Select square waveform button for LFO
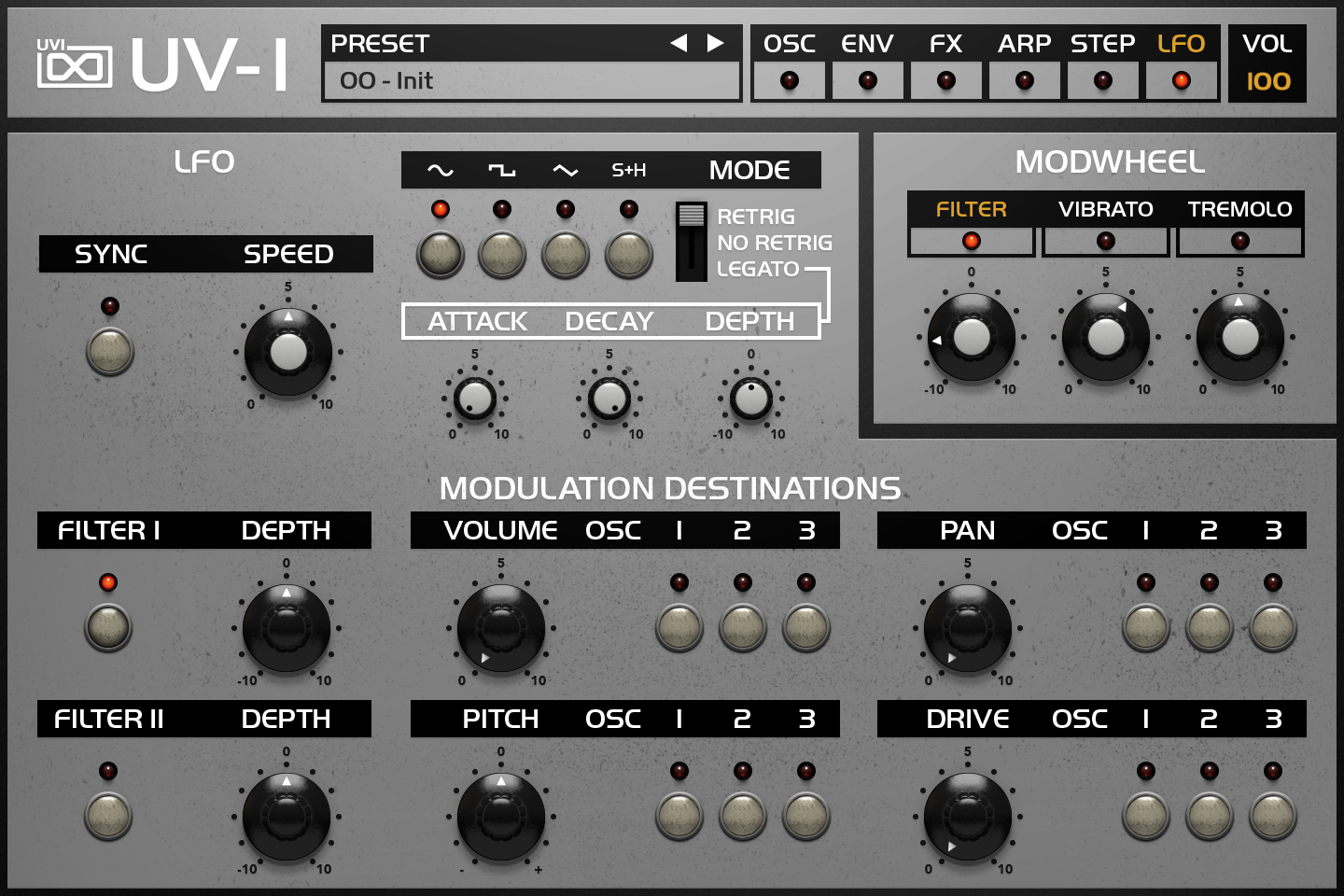This screenshot has height=896, width=1344. coord(502,255)
